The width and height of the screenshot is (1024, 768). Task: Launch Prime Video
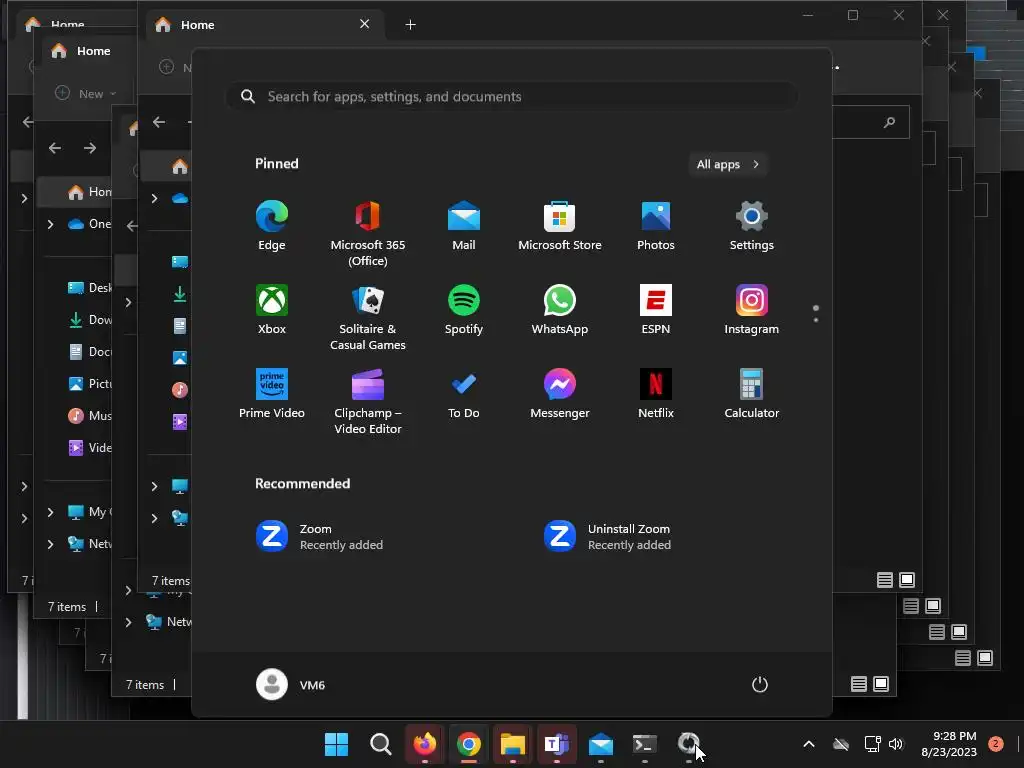(x=272, y=394)
